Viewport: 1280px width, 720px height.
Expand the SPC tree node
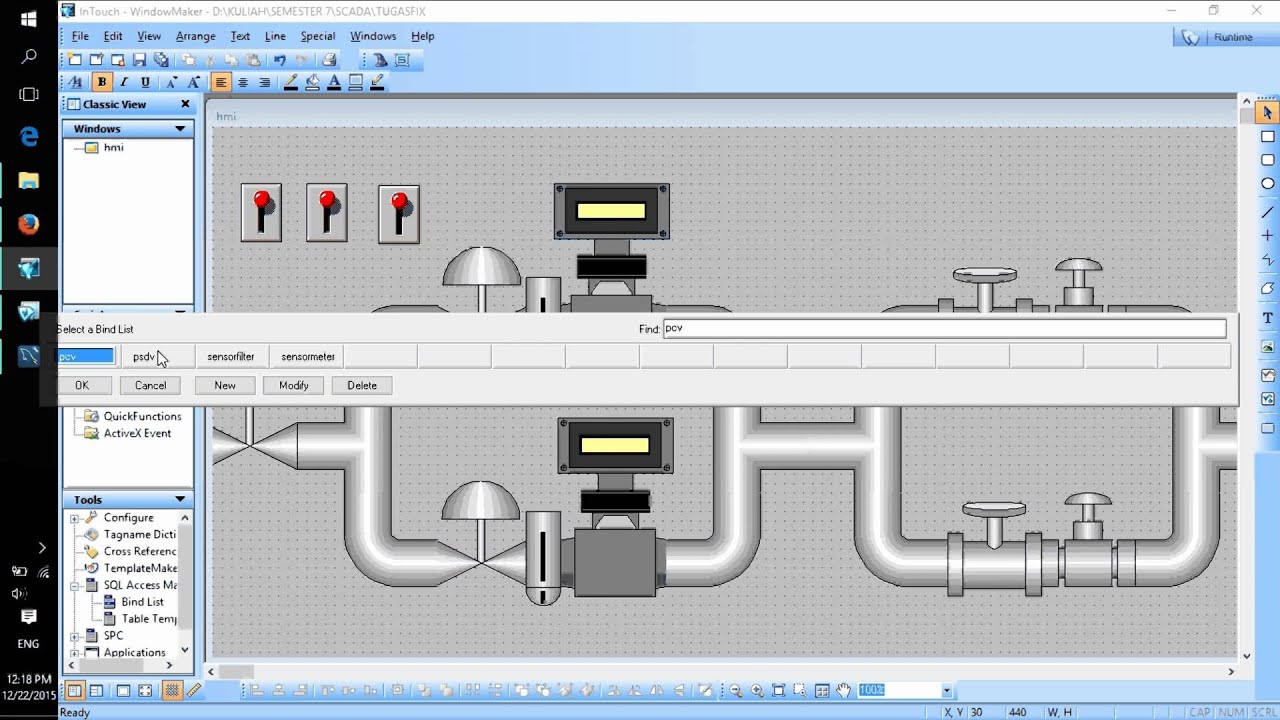coord(74,635)
